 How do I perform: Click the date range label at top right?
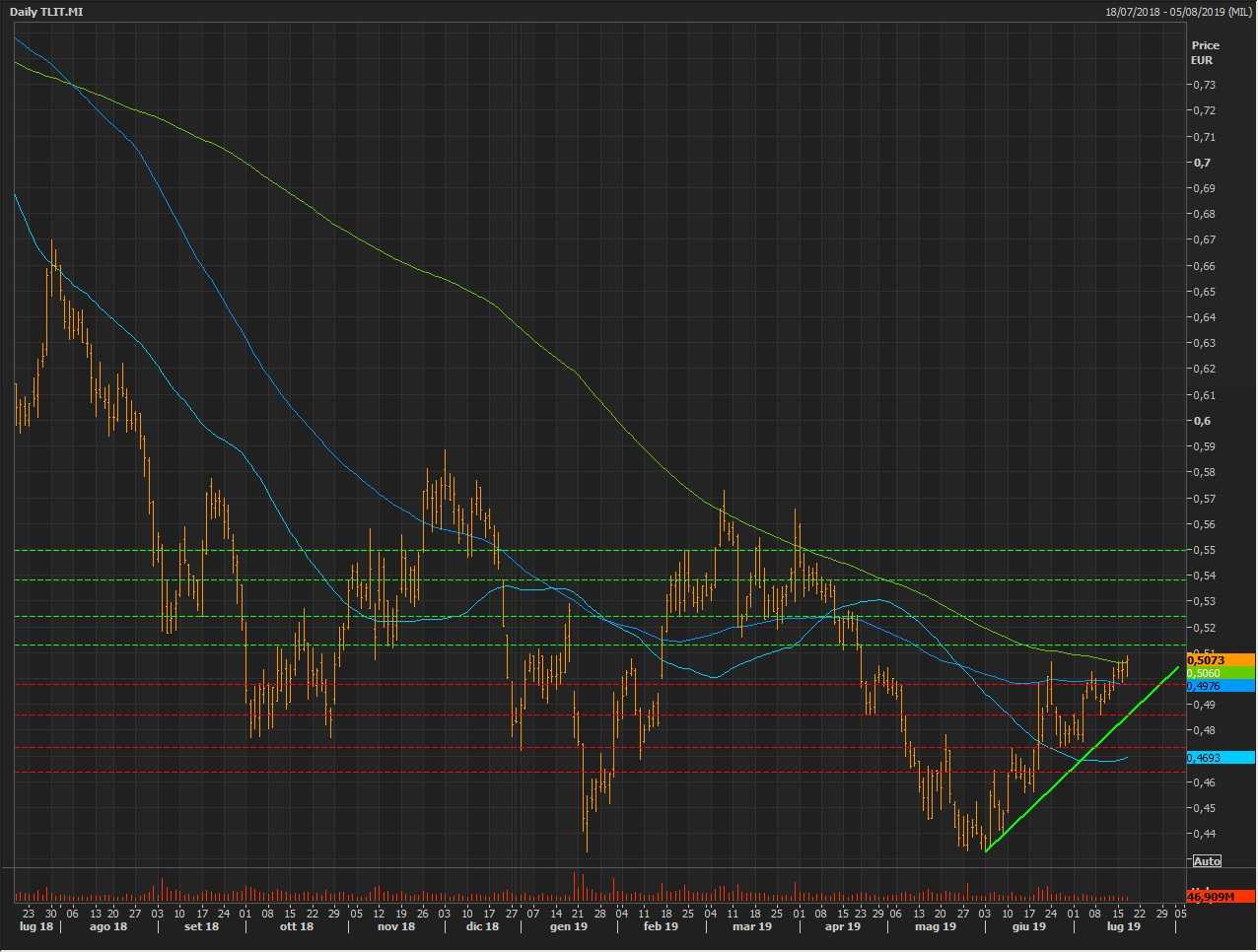pos(1178,12)
